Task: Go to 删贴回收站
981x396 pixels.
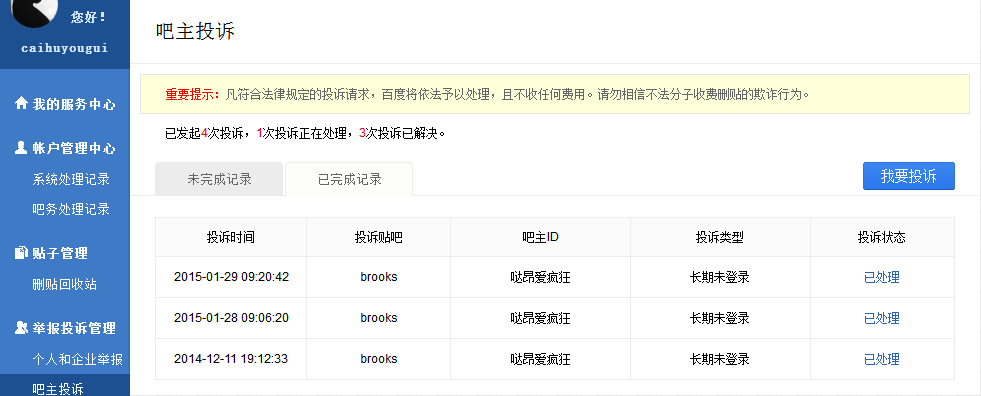Action: coord(64,284)
